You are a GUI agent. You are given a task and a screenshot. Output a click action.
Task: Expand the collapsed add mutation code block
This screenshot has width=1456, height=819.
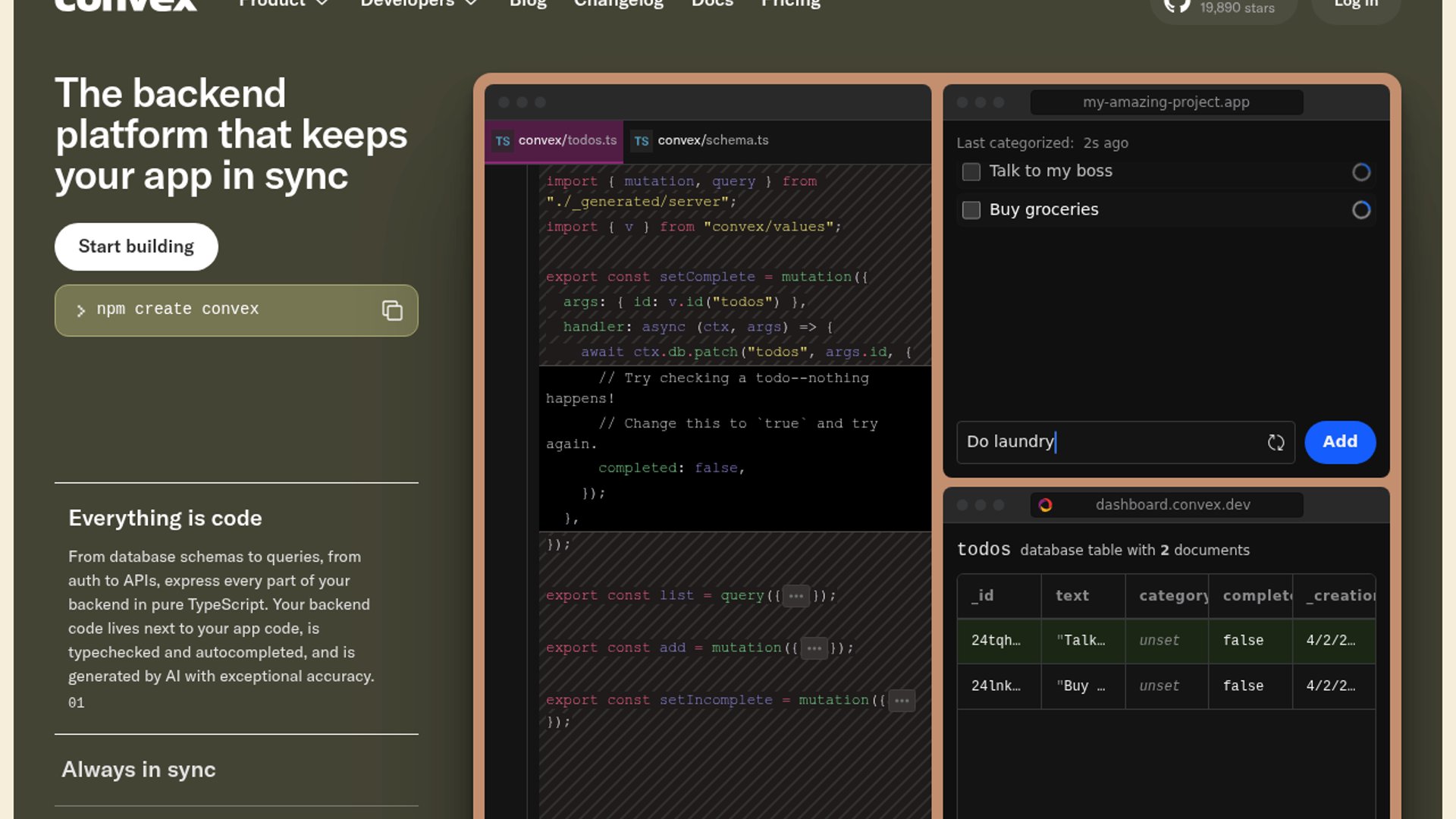click(x=814, y=648)
